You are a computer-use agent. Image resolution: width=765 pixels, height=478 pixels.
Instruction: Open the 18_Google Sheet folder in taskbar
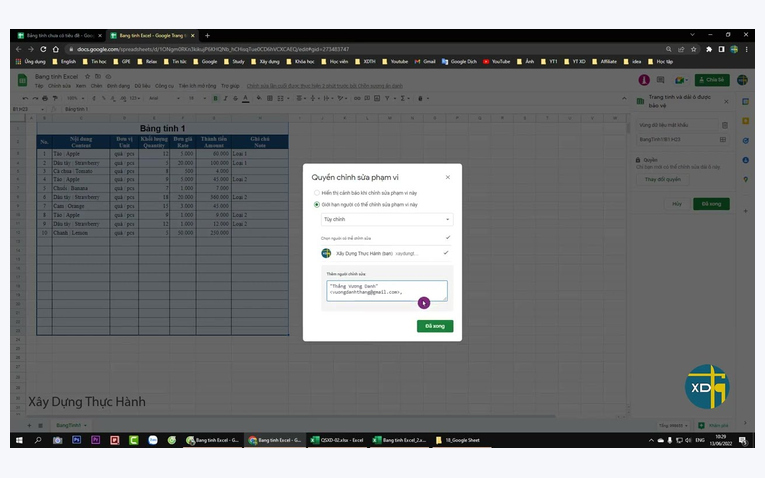click(x=458, y=440)
